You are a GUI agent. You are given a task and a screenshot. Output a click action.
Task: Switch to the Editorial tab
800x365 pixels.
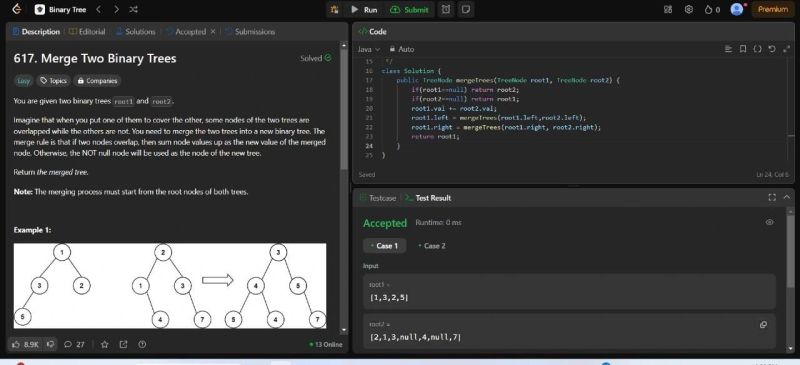[x=87, y=32]
